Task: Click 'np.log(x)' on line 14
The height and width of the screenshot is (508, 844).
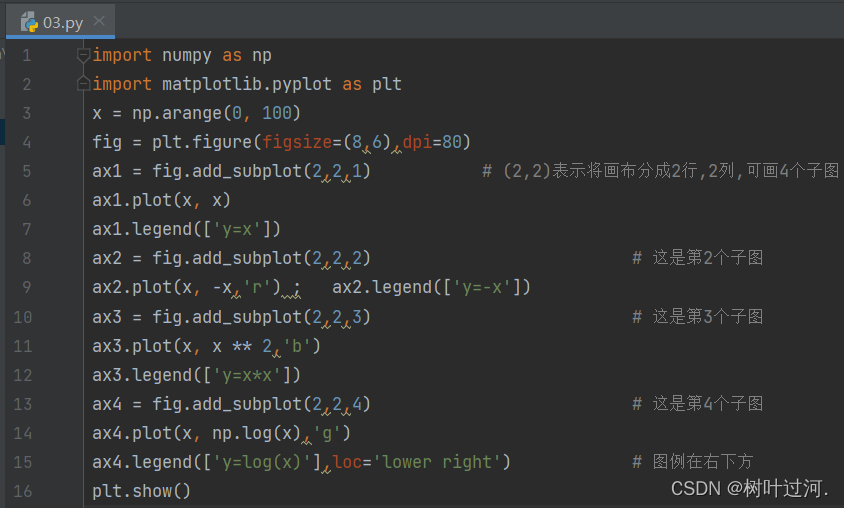Action: [256, 433]
